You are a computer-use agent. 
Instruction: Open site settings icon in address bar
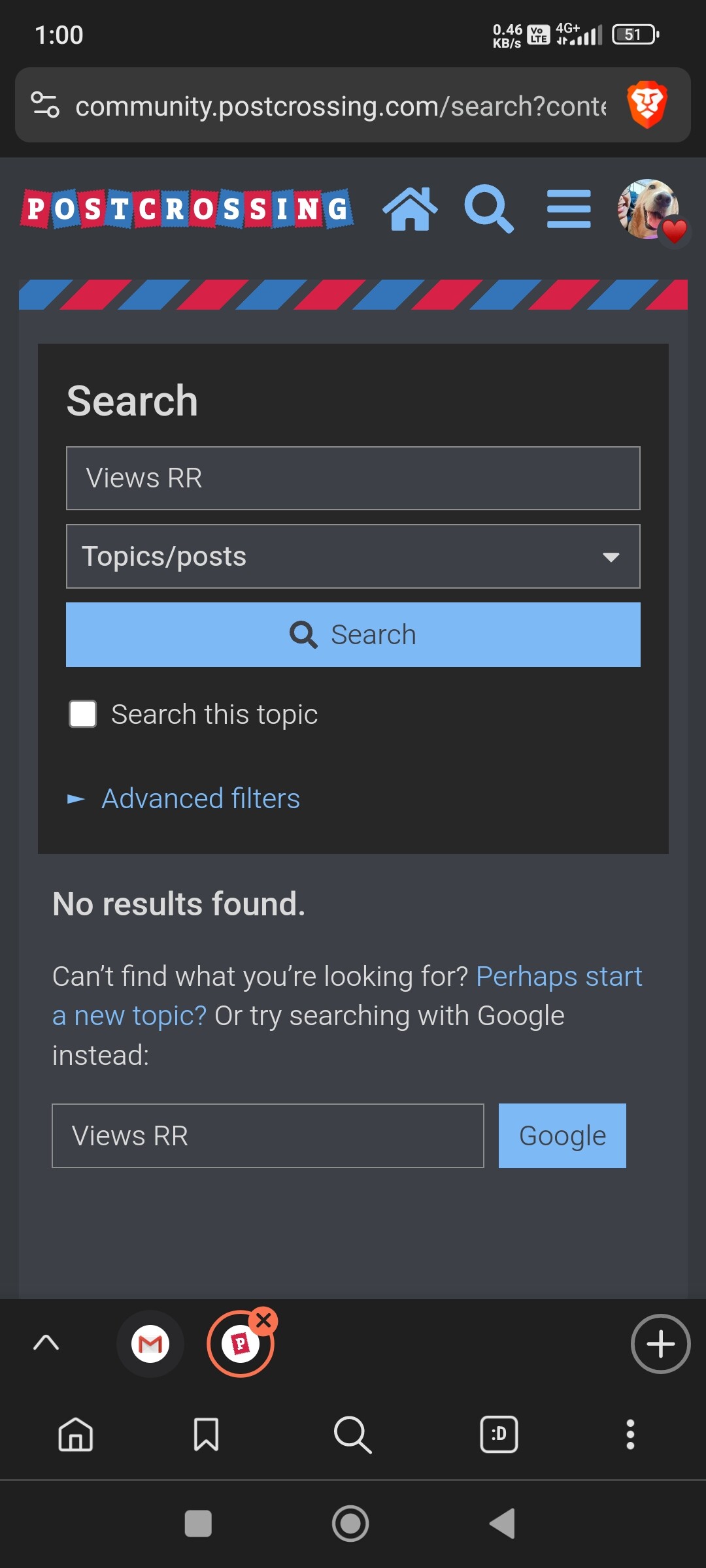pos(45,105)
